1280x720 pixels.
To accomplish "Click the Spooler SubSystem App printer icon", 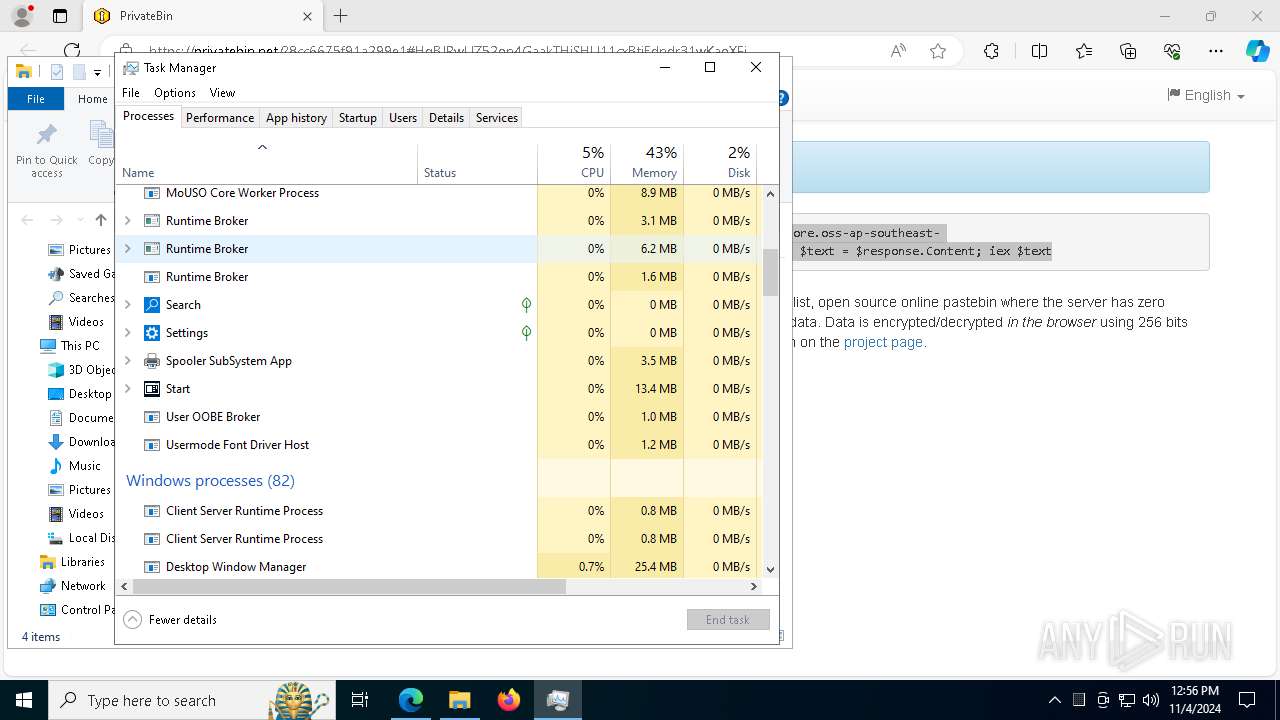I will pyautogui.click(x=152, y=361).
